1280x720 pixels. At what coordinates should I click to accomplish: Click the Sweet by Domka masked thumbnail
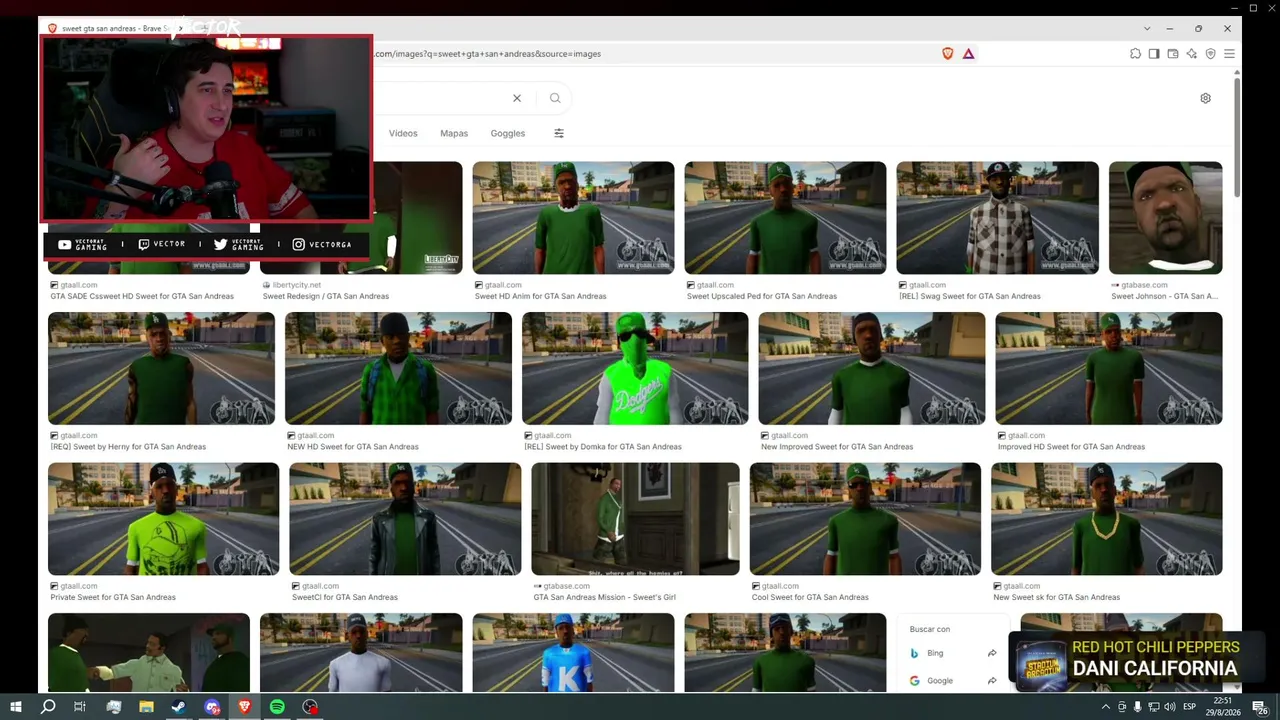pos(635,369)
